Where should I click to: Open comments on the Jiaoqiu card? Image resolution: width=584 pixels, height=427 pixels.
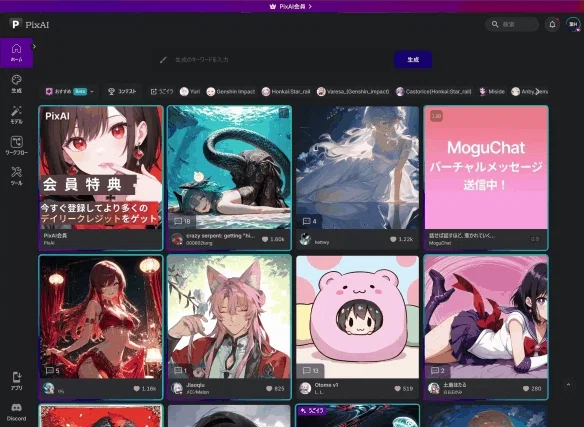[181, 370]
